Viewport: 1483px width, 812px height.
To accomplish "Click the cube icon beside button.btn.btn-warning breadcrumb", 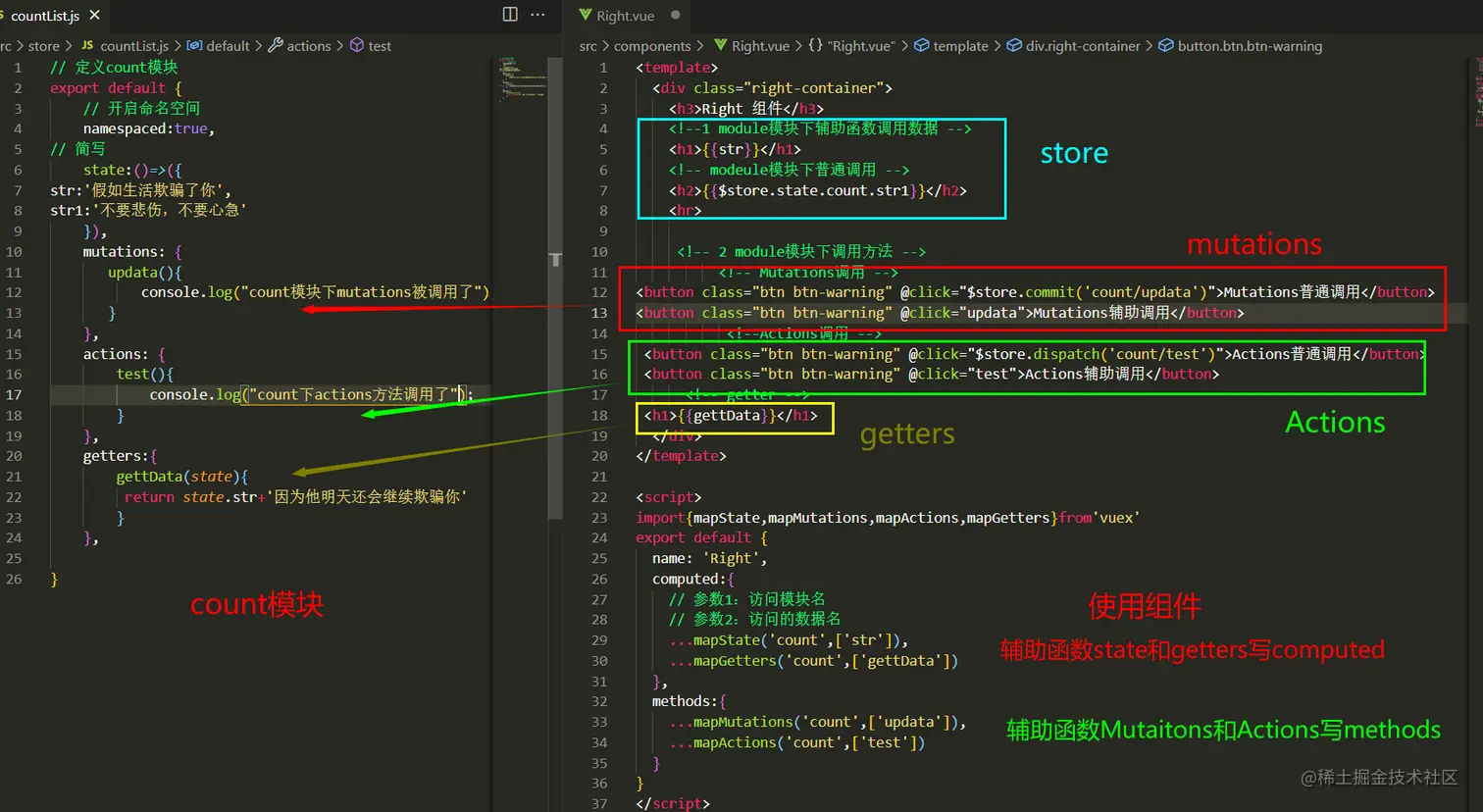I will 1166,45.
